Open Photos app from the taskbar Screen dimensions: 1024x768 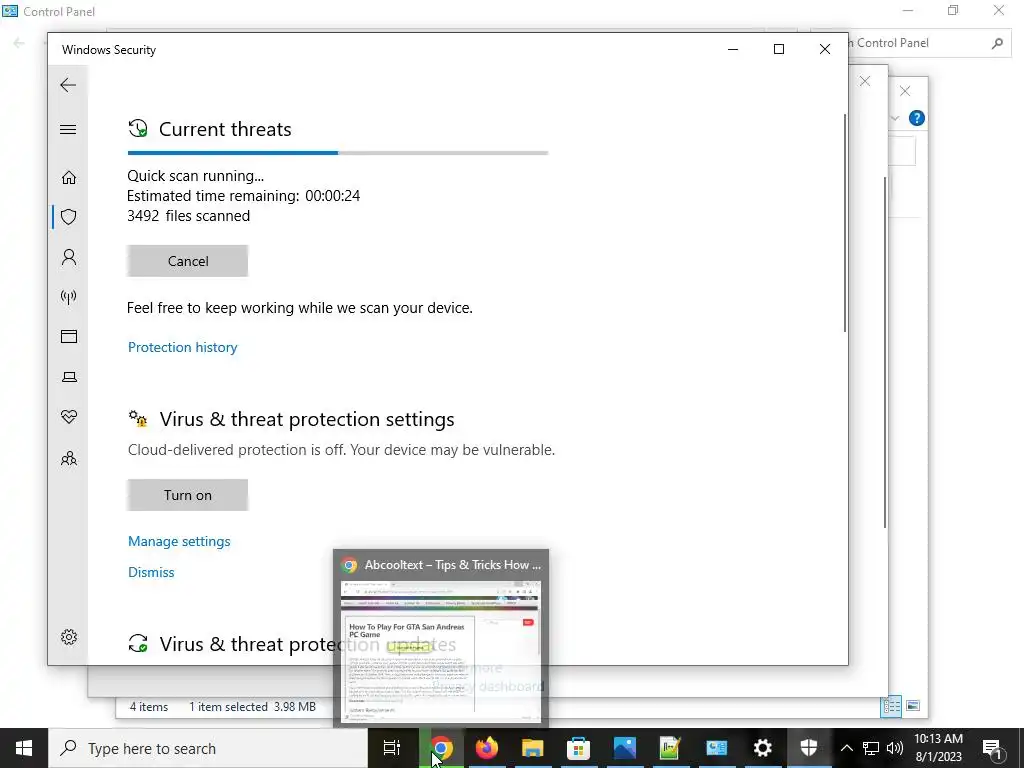click(624, 748)
